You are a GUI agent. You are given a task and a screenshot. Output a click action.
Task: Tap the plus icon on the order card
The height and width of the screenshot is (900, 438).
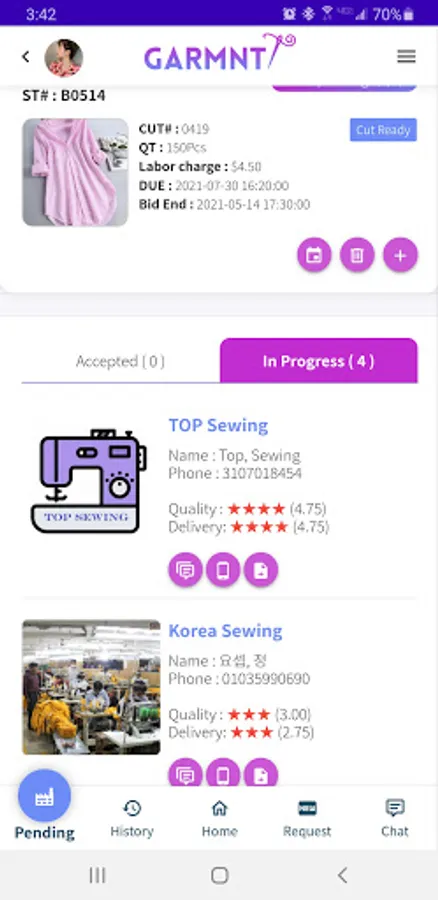click(400, 255)
